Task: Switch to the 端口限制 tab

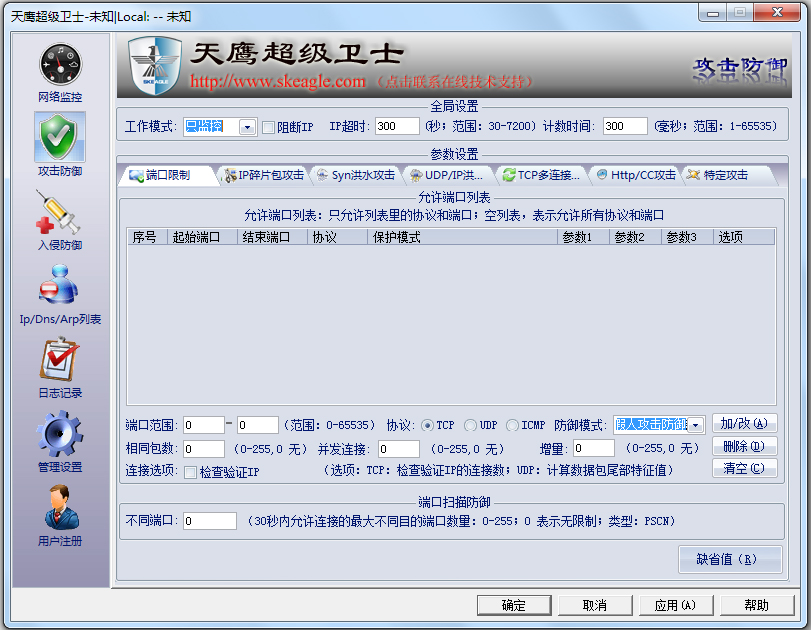Action: (x=167, y=175)
